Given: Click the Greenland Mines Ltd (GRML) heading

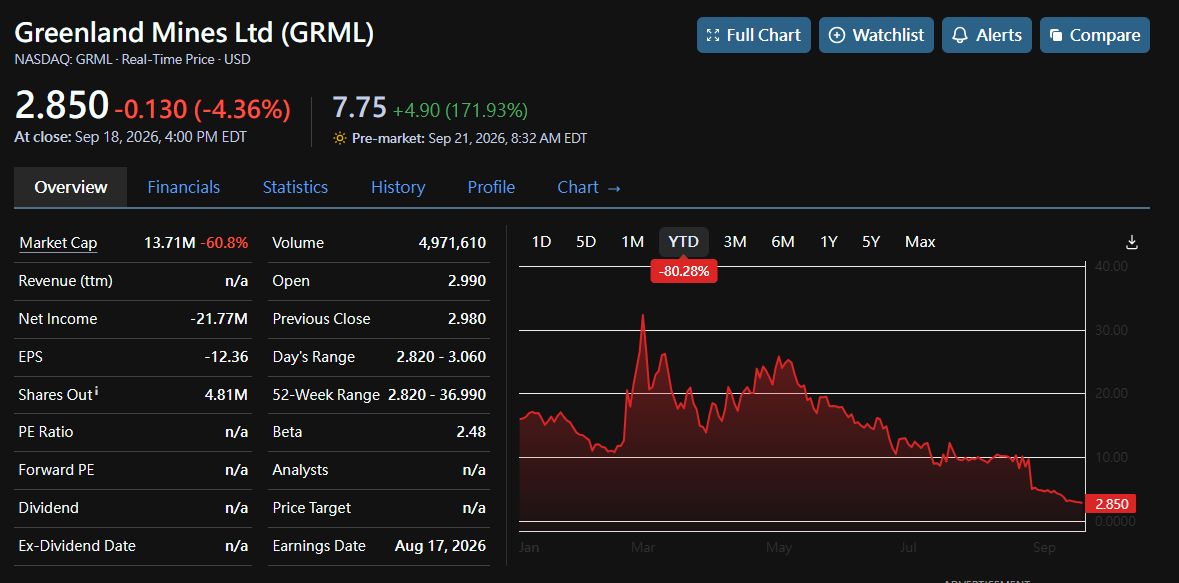Looking at the screenshot, I should (x=194, y=33).
